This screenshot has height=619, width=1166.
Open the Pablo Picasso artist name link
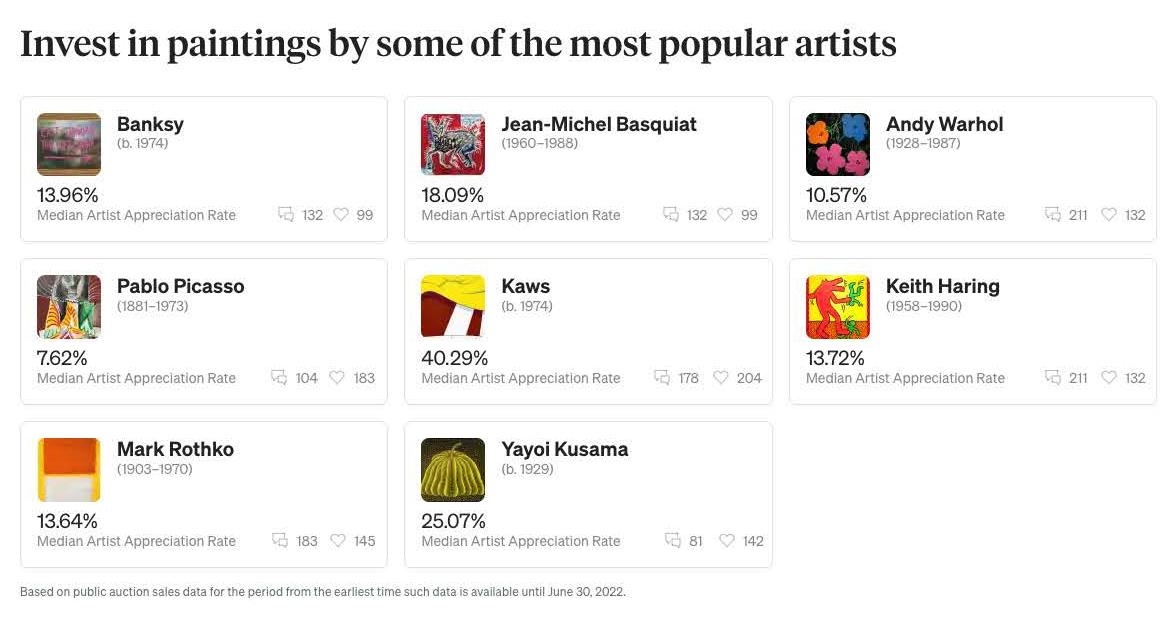(180, 286)
